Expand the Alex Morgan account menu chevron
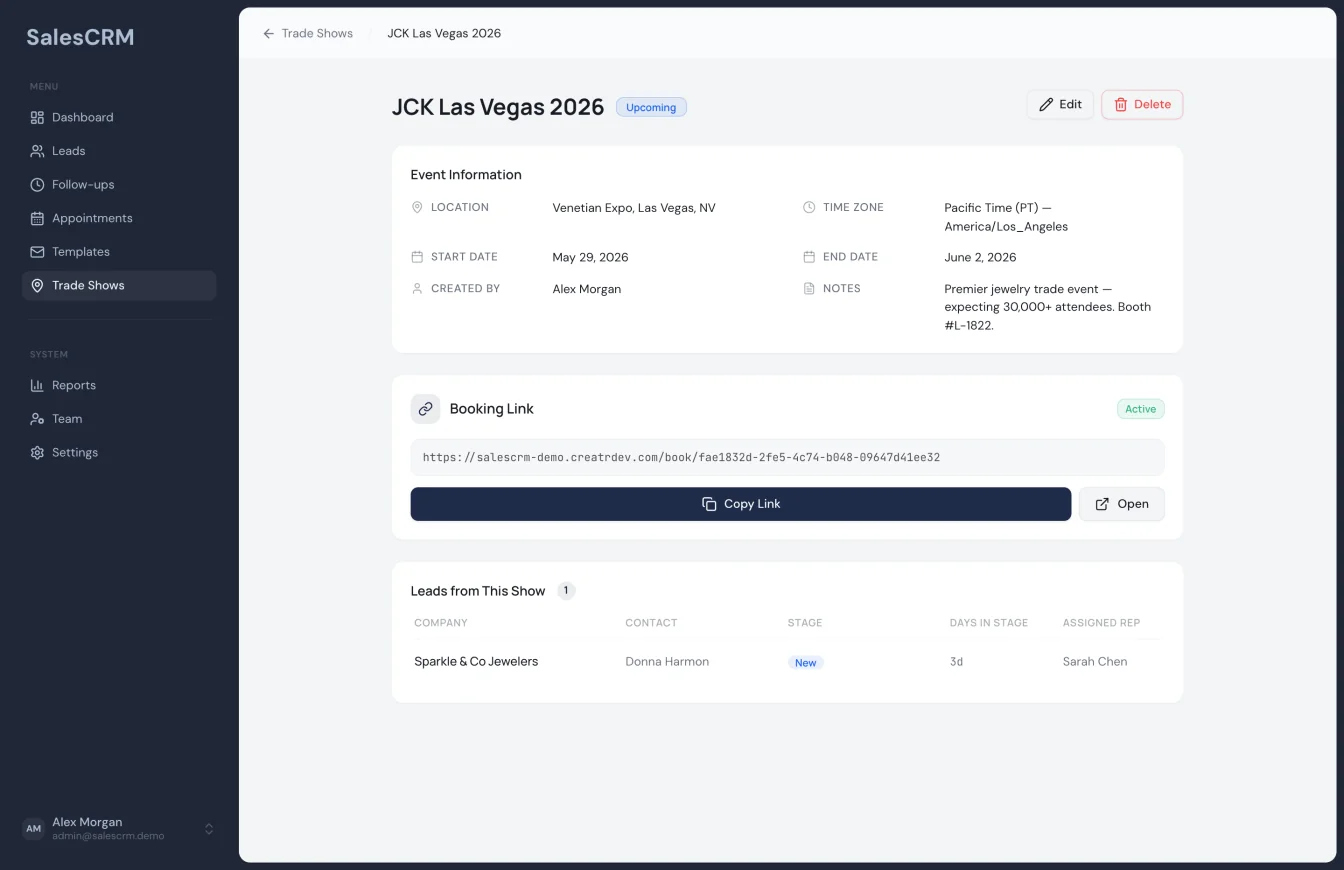 pyautogui.click(x=209, y=828)
